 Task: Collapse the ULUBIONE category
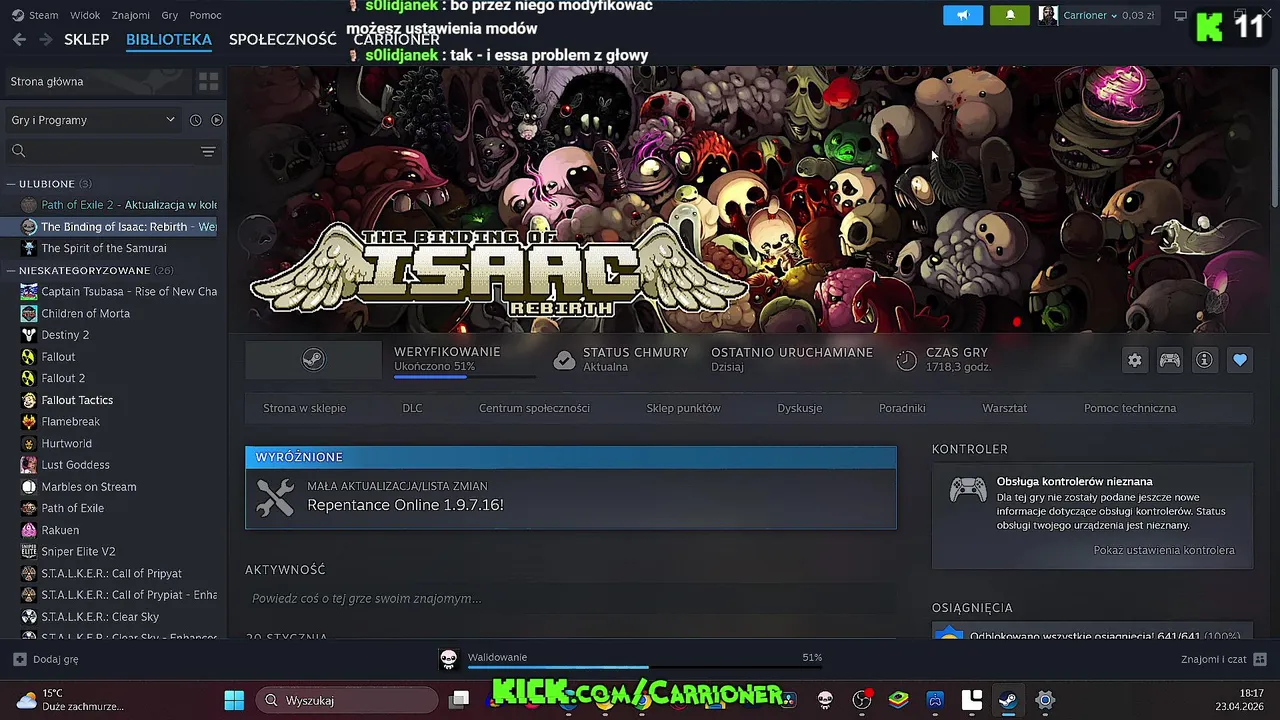55,184
